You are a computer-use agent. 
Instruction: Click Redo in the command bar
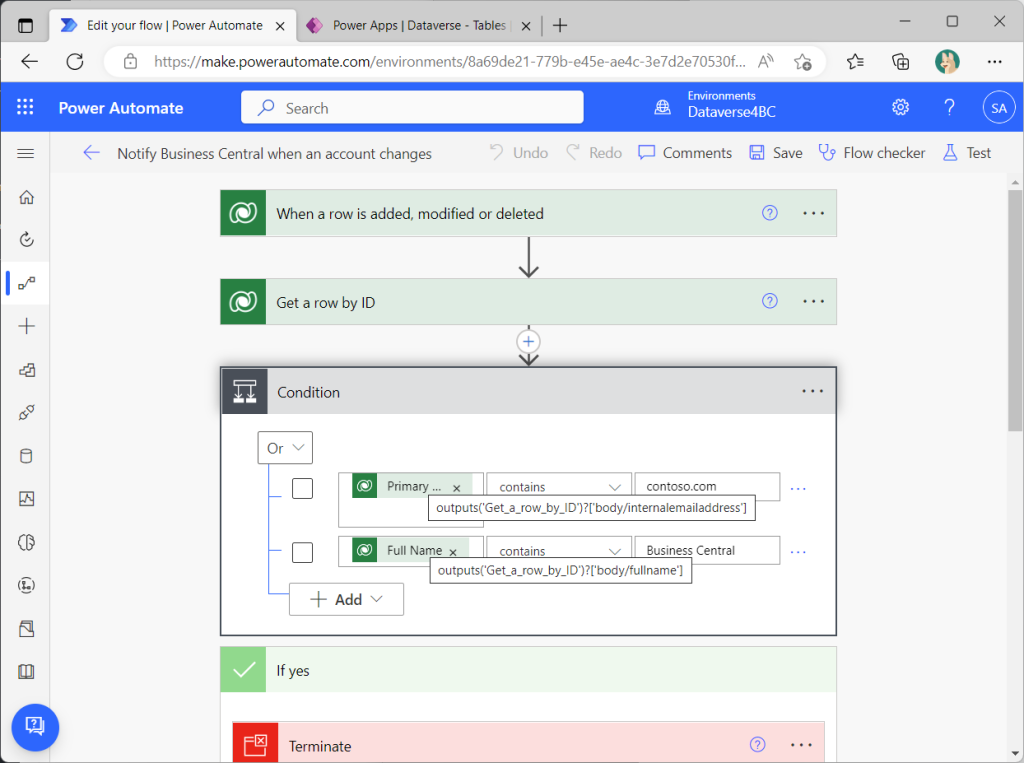tap(594, 153)
